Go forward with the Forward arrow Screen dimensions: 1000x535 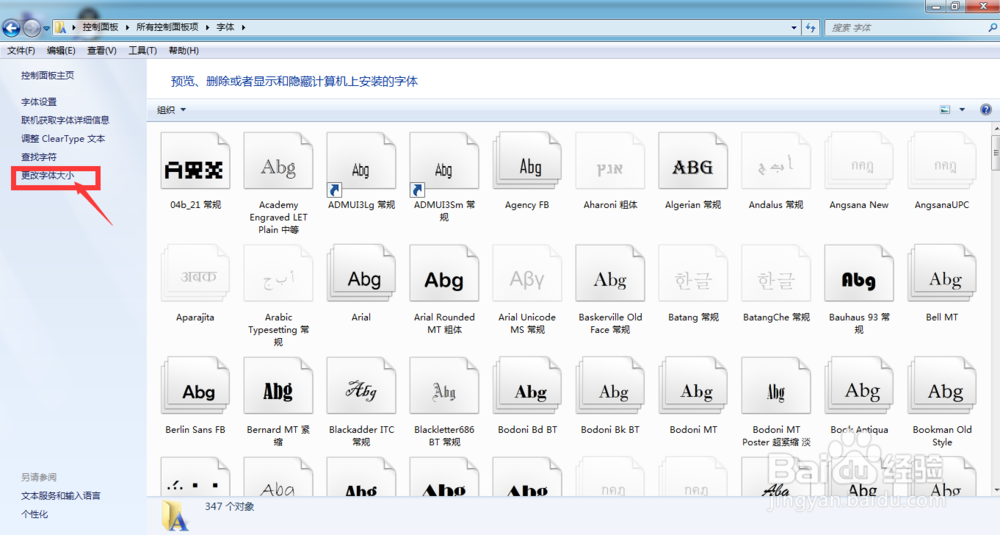31,27
